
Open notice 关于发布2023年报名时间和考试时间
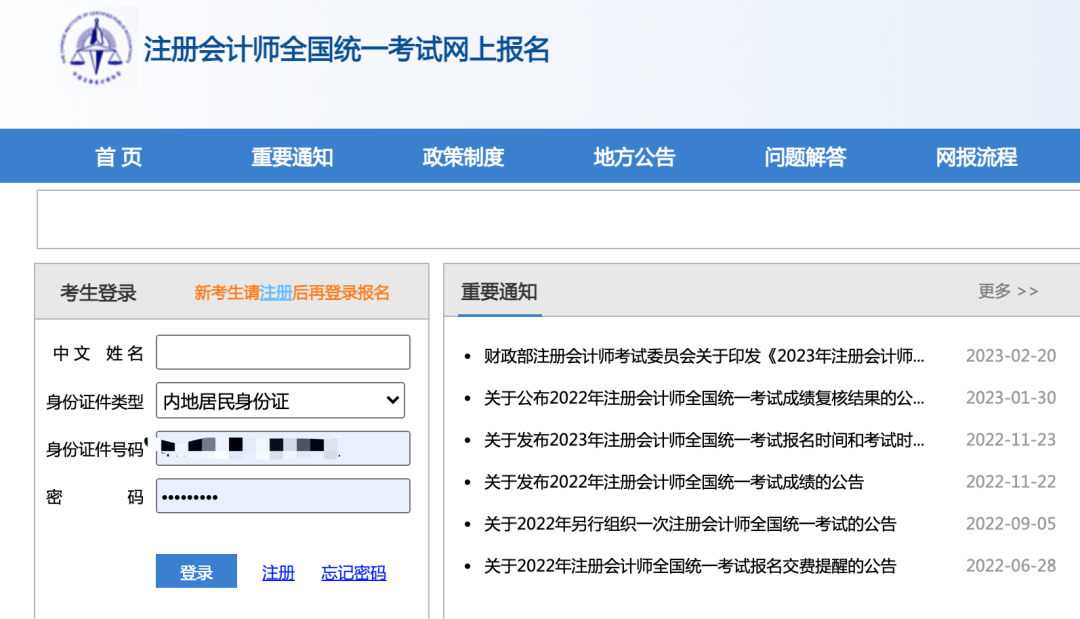pos(704,440)
